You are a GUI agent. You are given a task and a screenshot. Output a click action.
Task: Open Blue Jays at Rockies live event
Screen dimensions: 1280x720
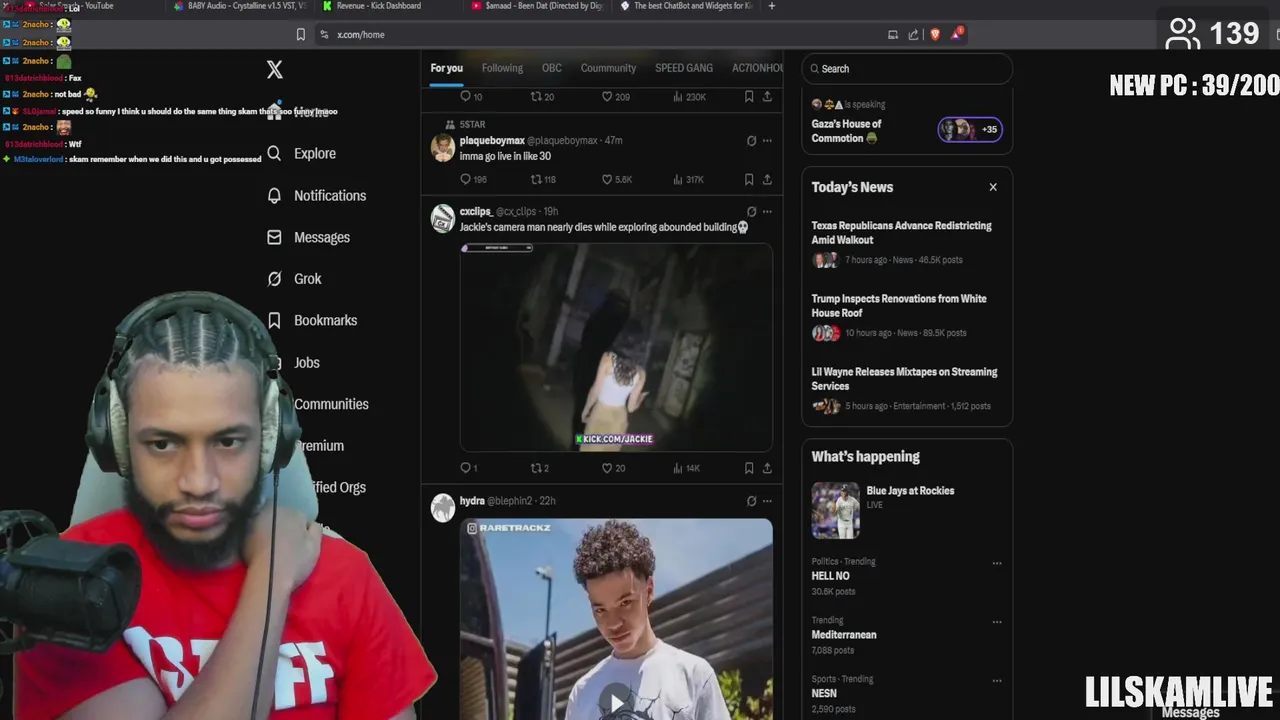(907, 510)
